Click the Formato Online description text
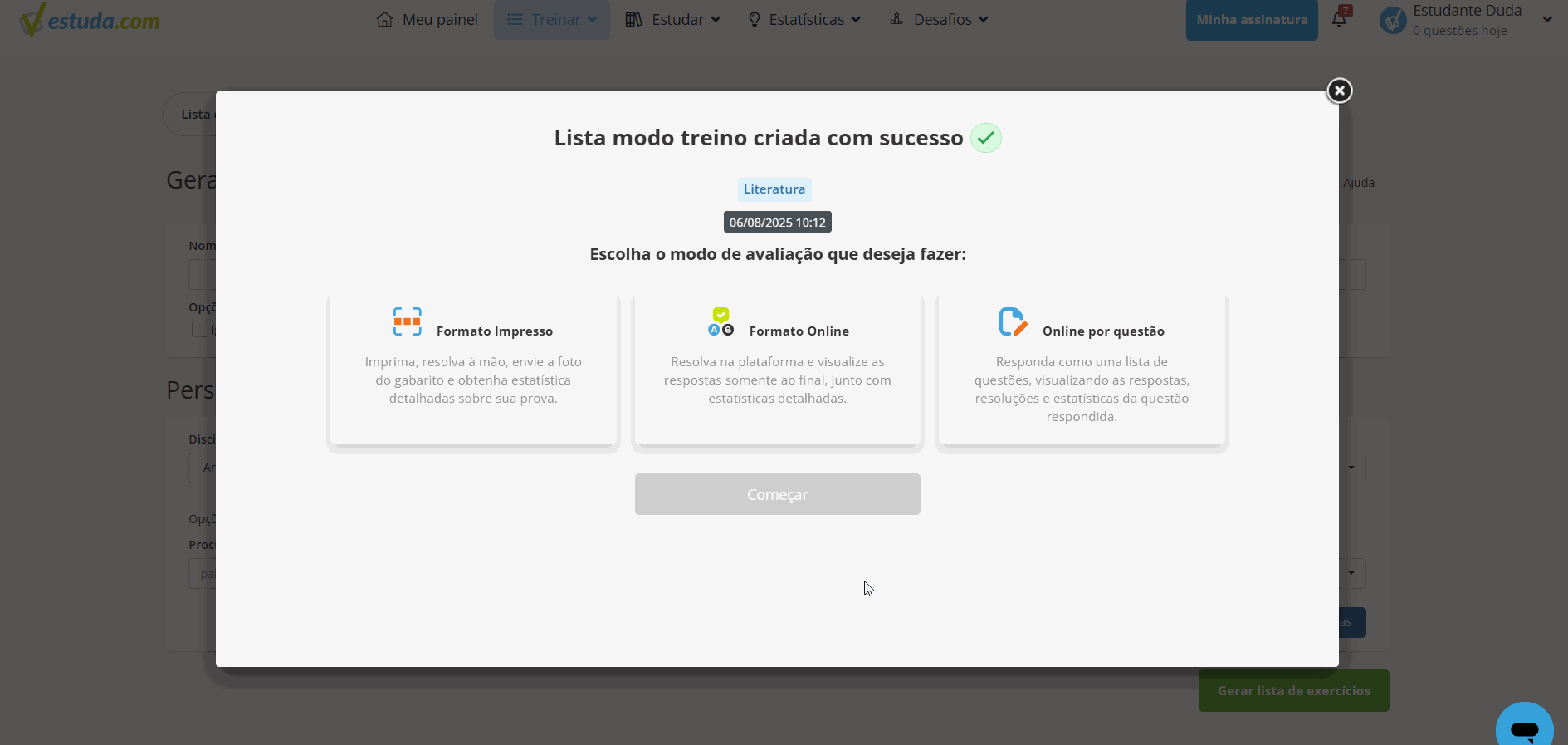The image size is (1568, 745). (x=778, y=380)
